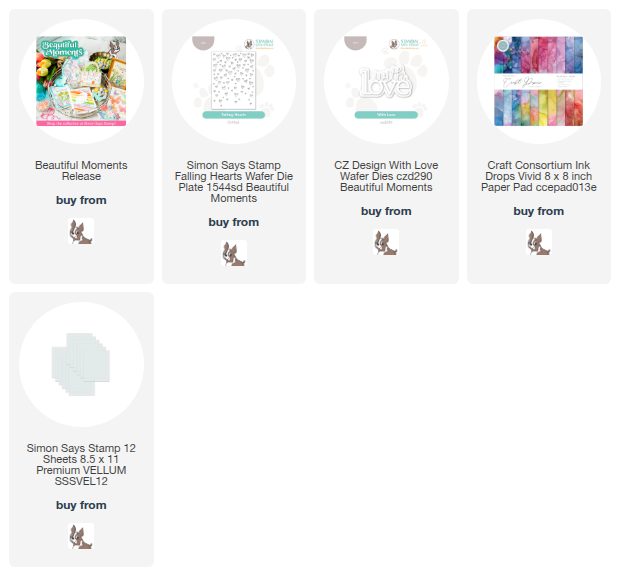The width and height of the screenshot is (620, 588).
Task: Click 'buy from' under Beautiful Moments Release
Action: pyautogui.click(x=81, y=200)
